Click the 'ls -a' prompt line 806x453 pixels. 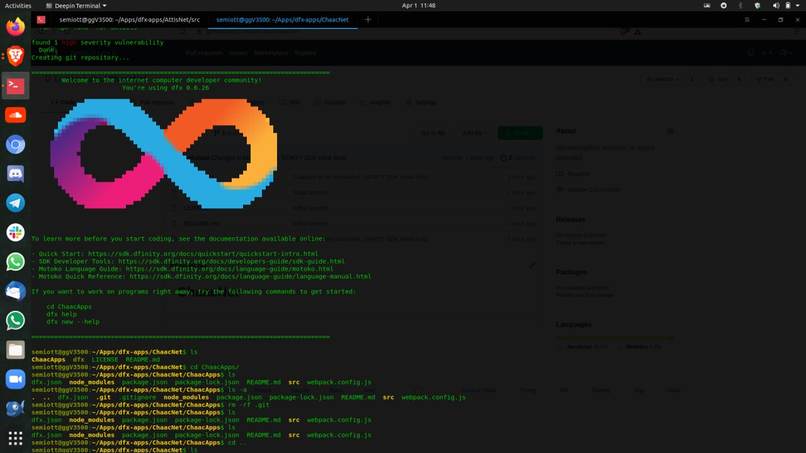tap(139, 390)
